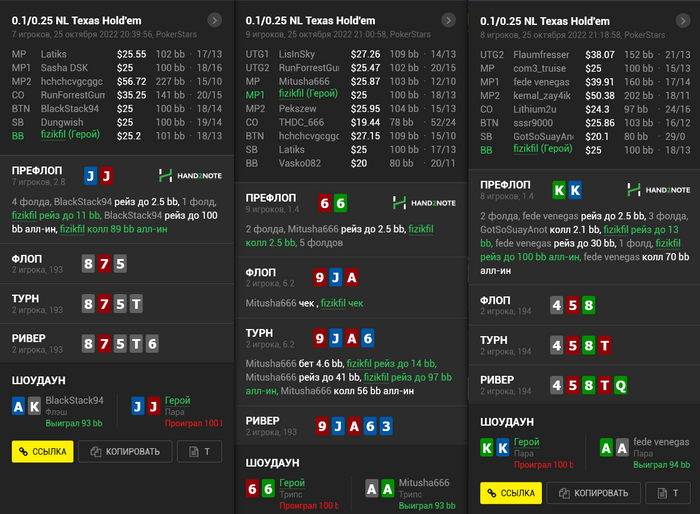Viewport: 700px width, 514px height.
Task: Select Vasko082 BB row in second hand
Action: (350, 163)
